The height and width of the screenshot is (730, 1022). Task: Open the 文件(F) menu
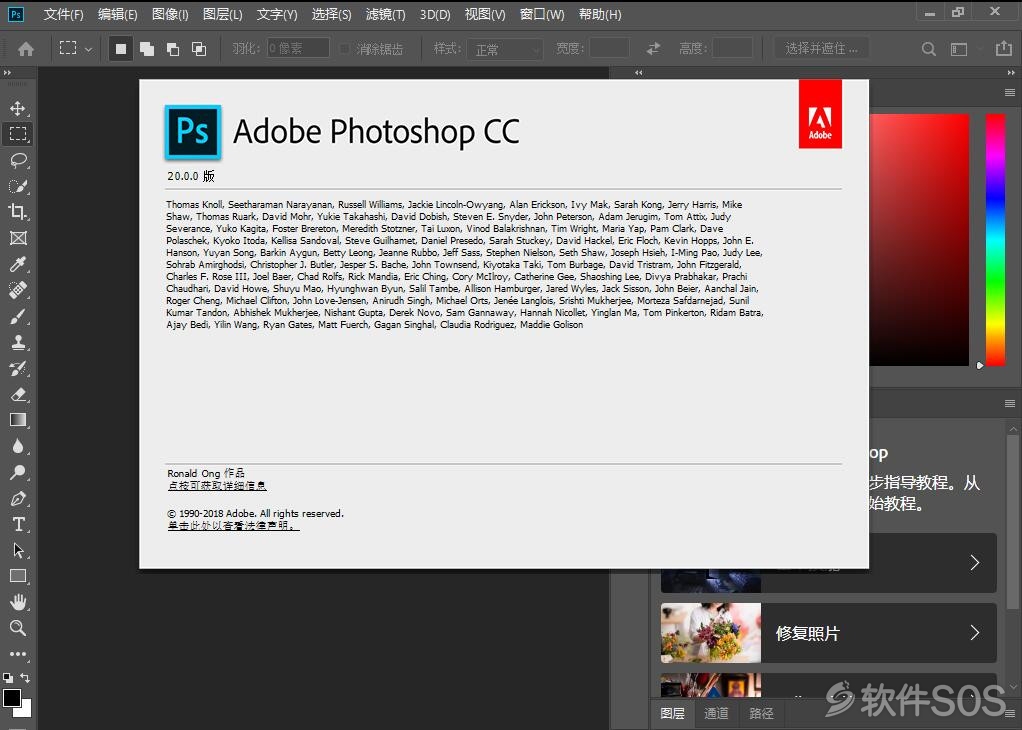pos(63,14)
